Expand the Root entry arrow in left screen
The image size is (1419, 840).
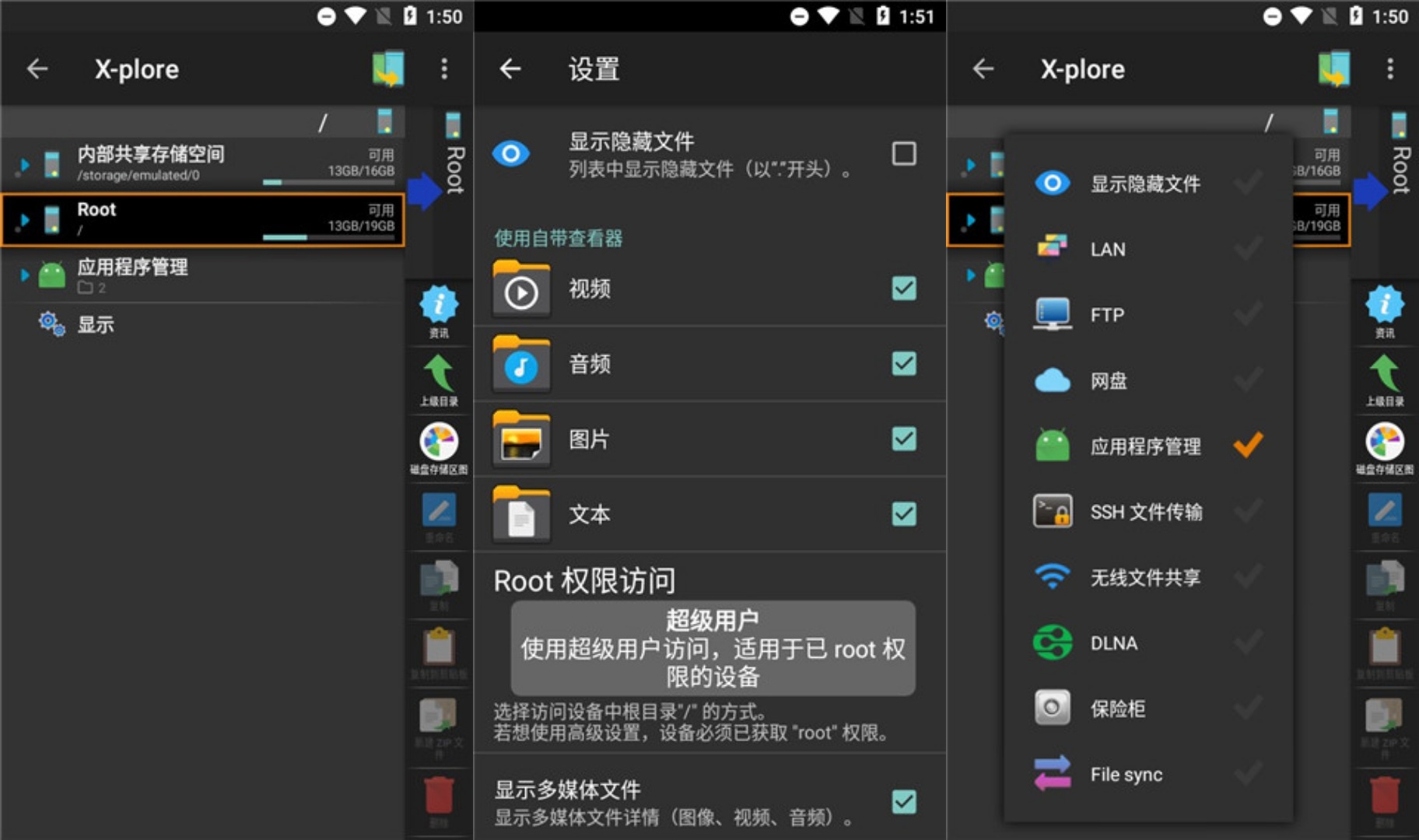tap(24, 220)
